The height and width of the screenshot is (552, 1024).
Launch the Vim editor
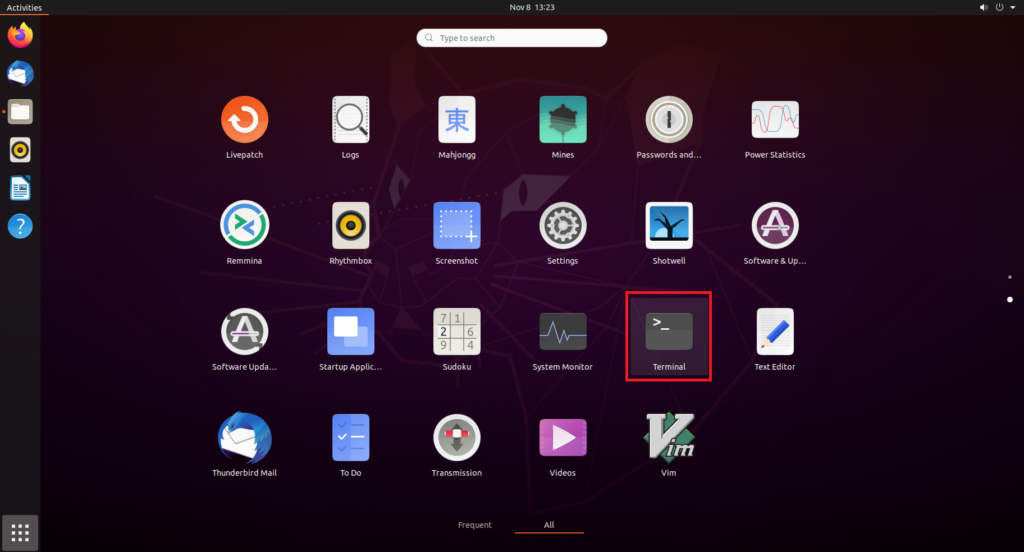[x=669, y=445]
